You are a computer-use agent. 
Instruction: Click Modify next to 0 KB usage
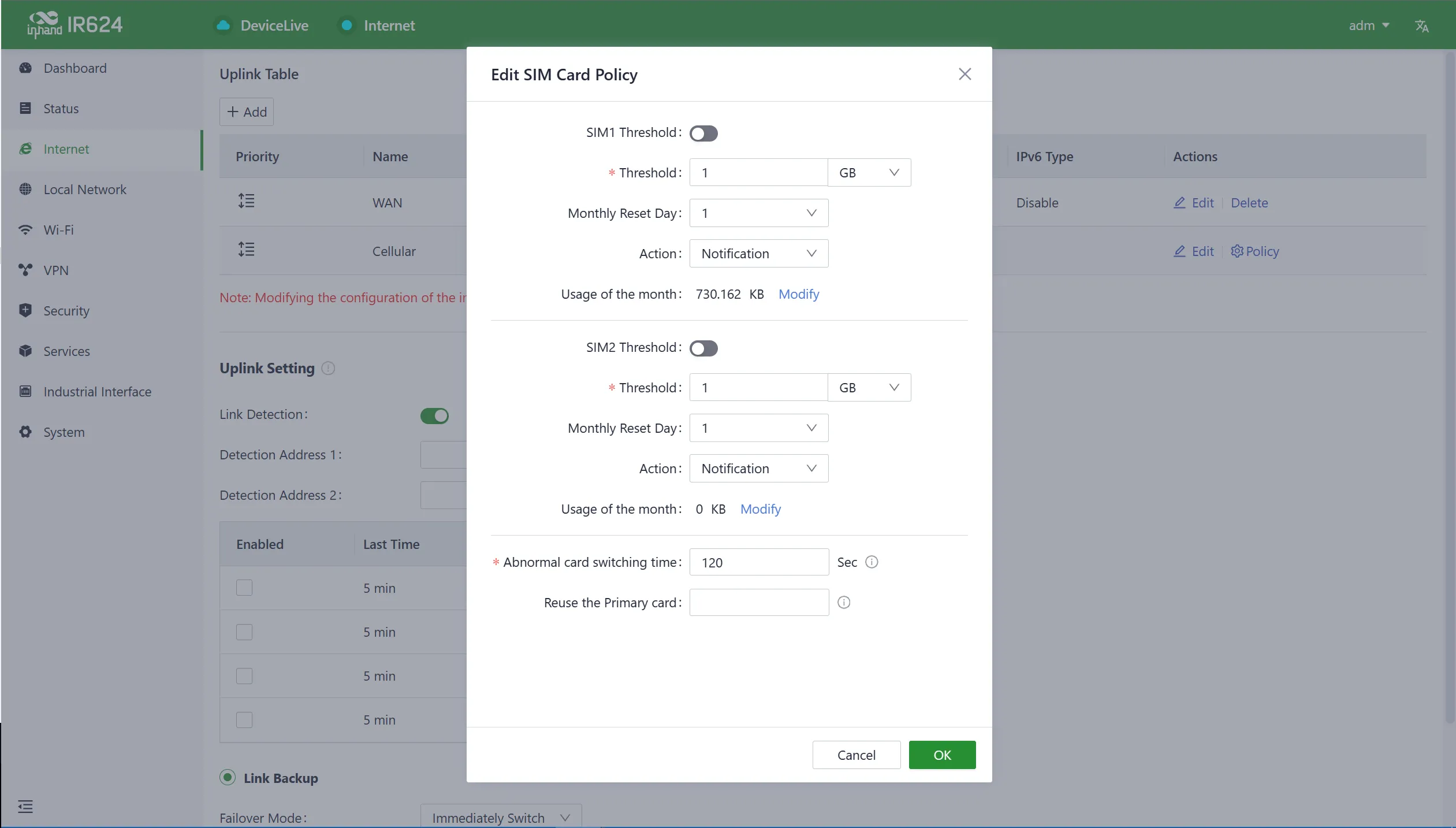click(761, 509)
